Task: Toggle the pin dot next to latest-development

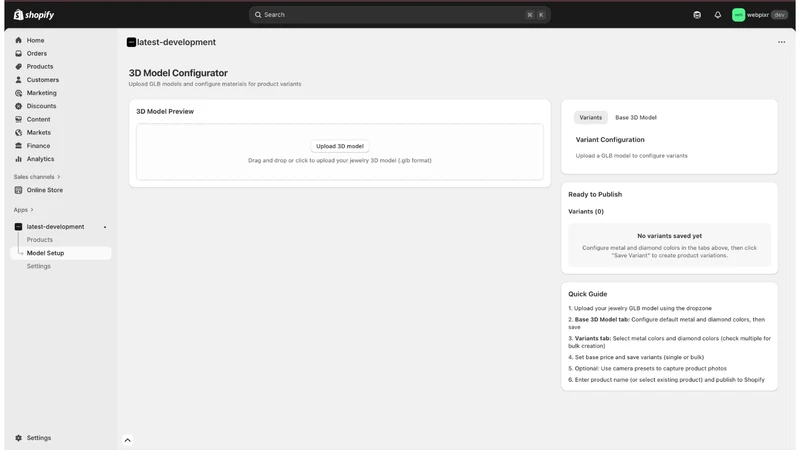Action: click(x=105, y=227)
